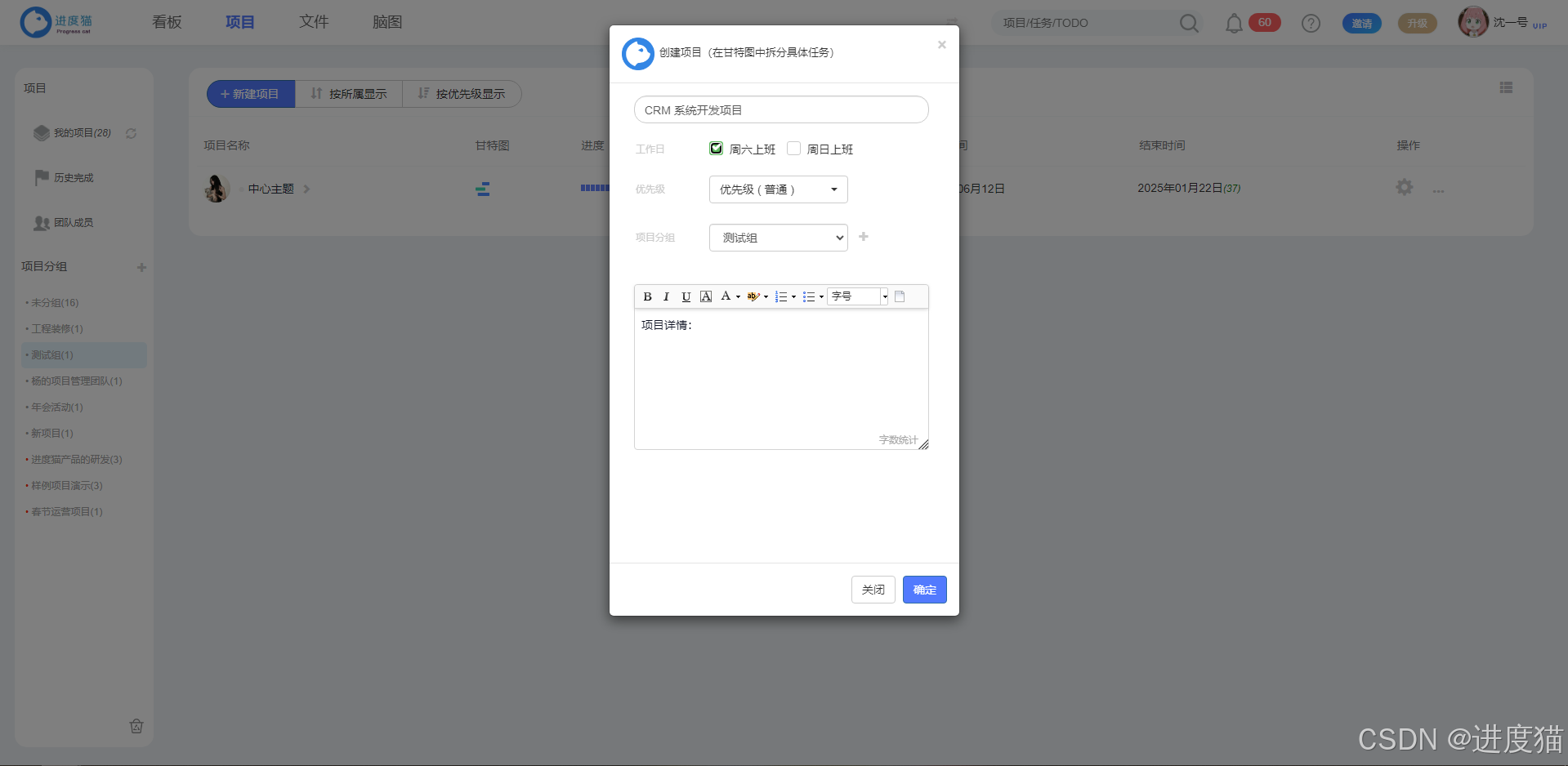The width and height of the screenshot is (1568, 766).
Task: Open more options ellipsis for 中心主题
Action: pos(1438,191)
